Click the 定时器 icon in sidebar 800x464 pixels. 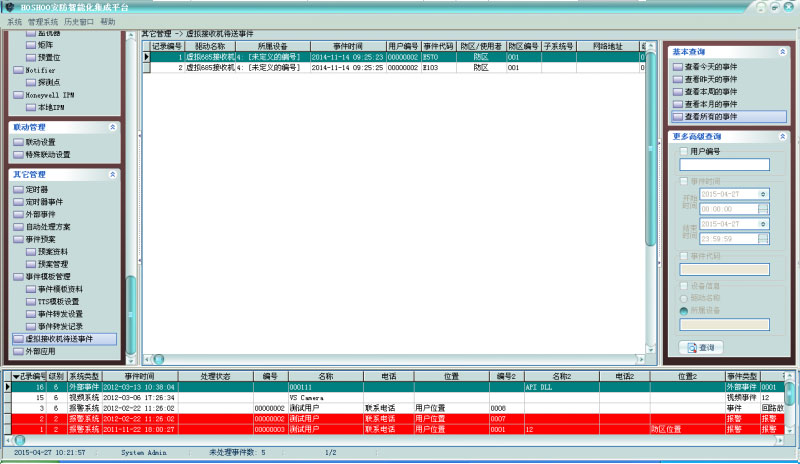pyautogui.click(x=18, y=189)
